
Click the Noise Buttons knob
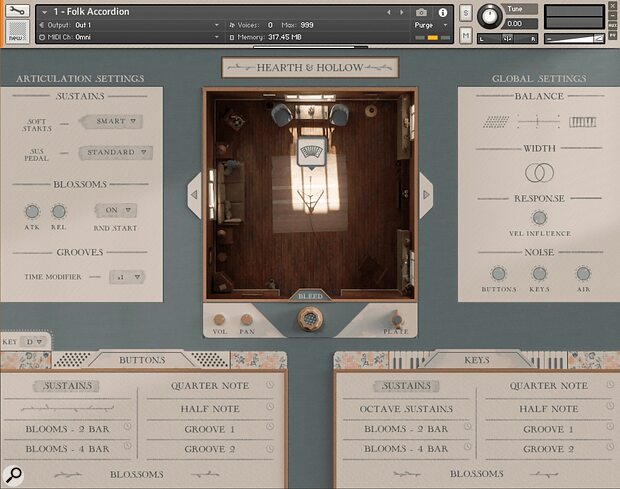[x=498, y=274]
